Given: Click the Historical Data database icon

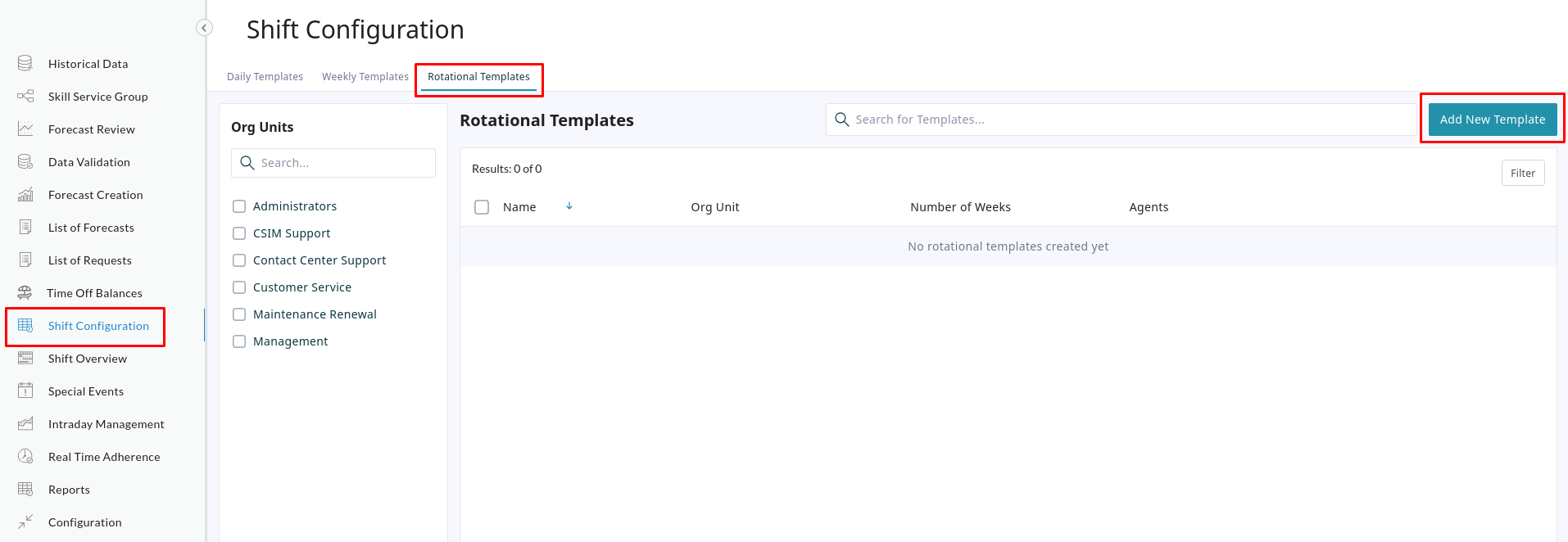Looking at the screenshot, I should coord(25,63).
